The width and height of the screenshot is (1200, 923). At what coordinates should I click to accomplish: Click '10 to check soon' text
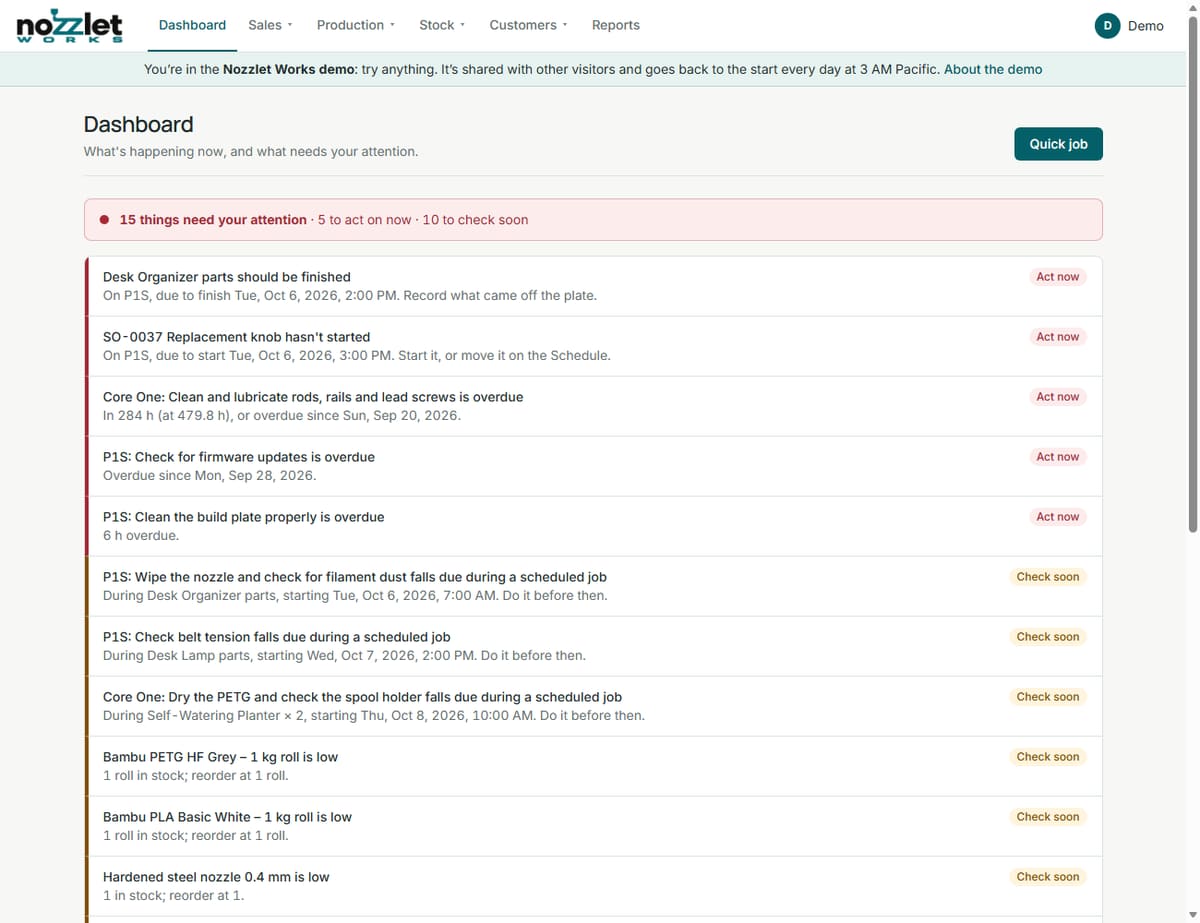tap(475, 220)
